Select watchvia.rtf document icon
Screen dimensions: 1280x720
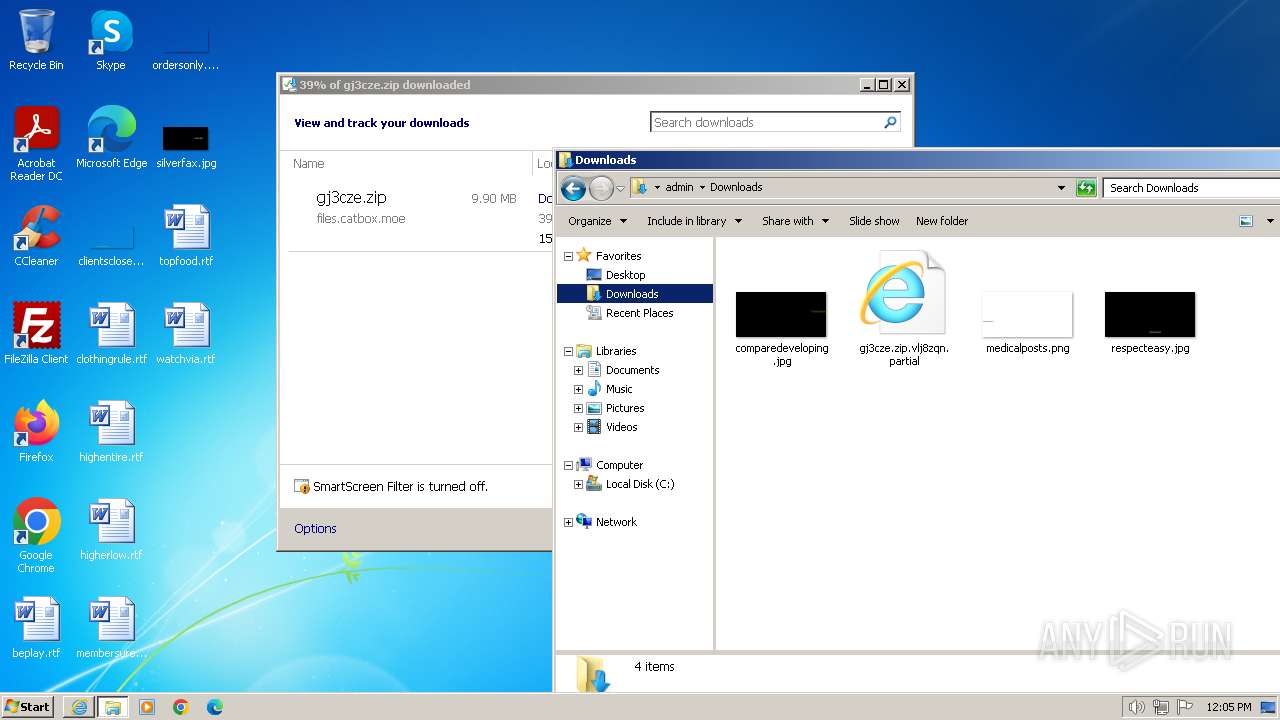[186, 334]
